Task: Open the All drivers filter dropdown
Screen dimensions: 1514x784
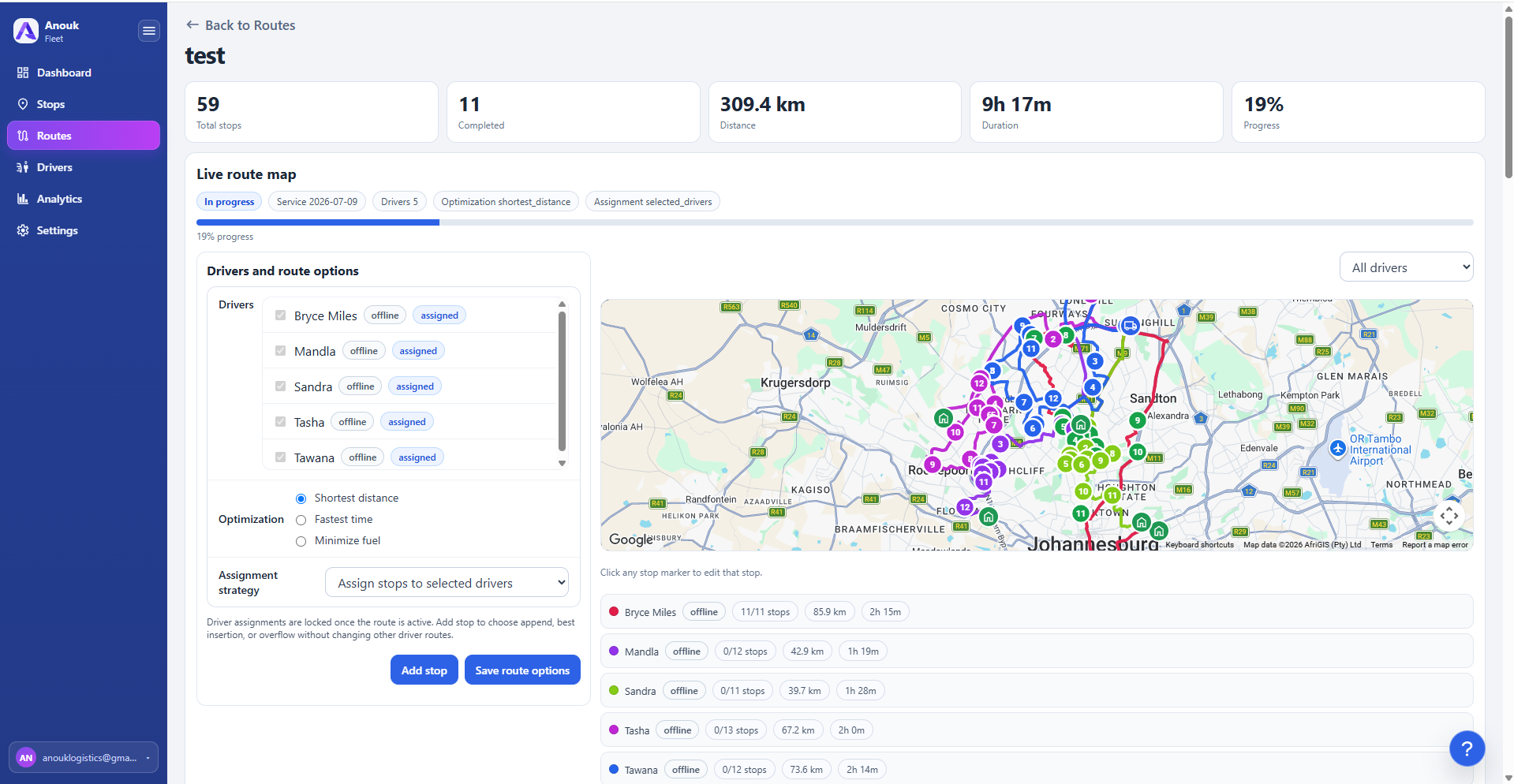Action: [x=1406, y=267]
